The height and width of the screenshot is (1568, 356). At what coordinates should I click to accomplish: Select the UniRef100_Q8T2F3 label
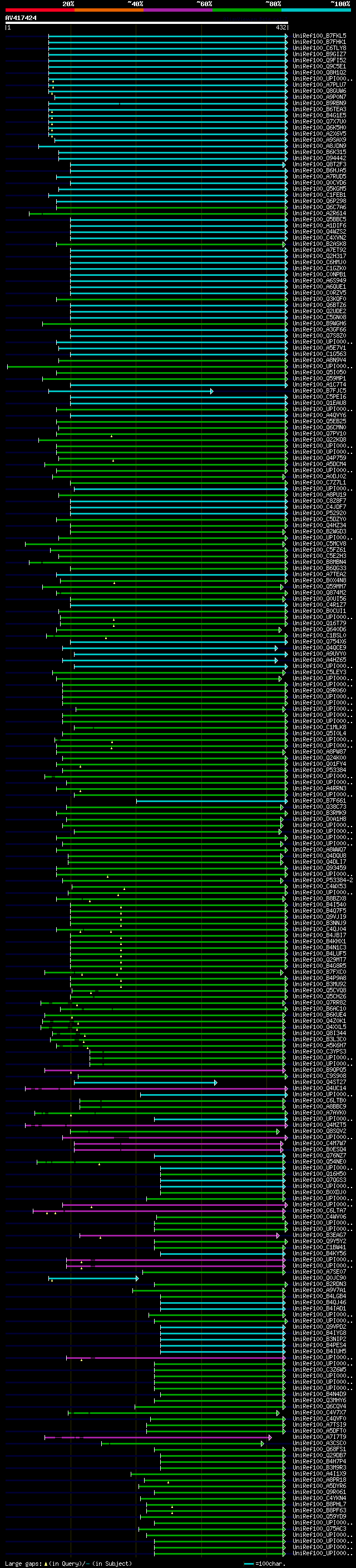(319, 164)
